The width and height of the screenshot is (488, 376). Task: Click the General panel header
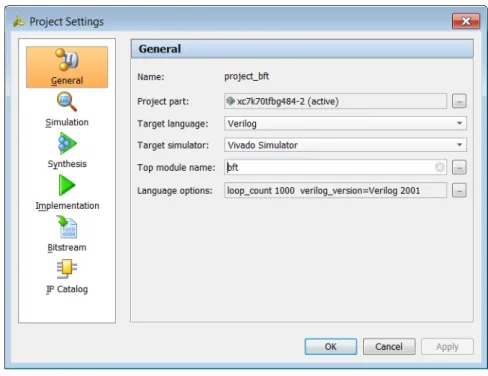(302, 49)
